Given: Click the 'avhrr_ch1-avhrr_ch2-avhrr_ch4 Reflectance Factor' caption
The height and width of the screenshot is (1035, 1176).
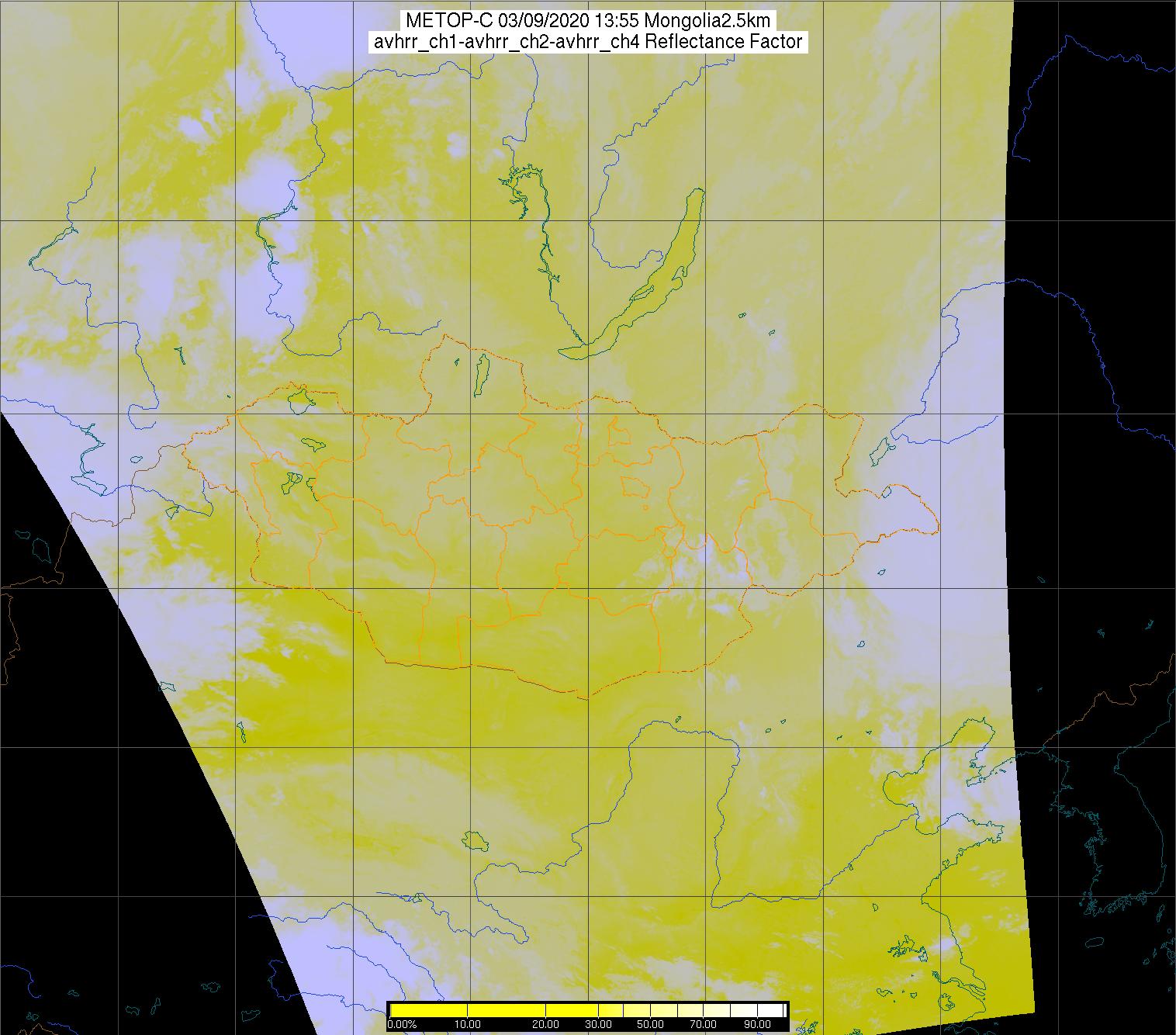Looking at the screenshot, I should pos(588,42).
